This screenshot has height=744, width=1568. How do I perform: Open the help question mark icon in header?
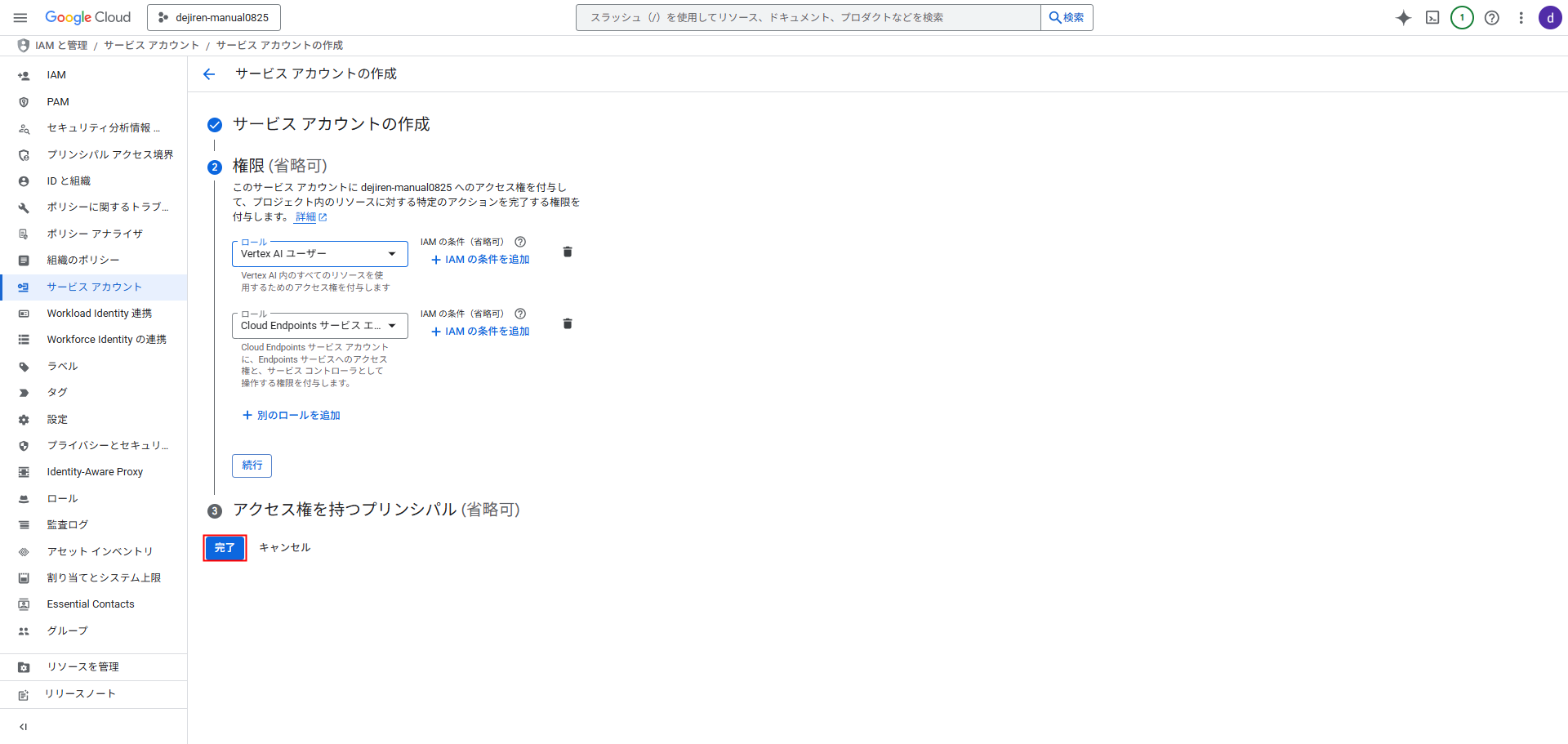click(1491, 18)
